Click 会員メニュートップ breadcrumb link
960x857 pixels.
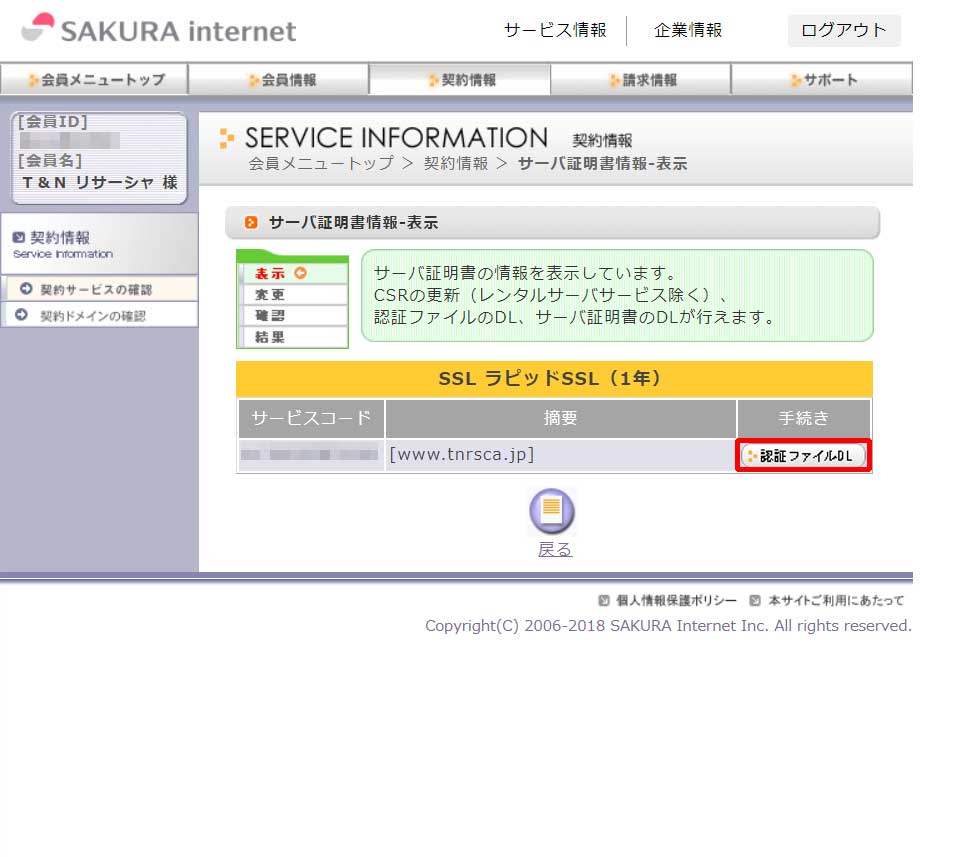[x=321, y=163]
